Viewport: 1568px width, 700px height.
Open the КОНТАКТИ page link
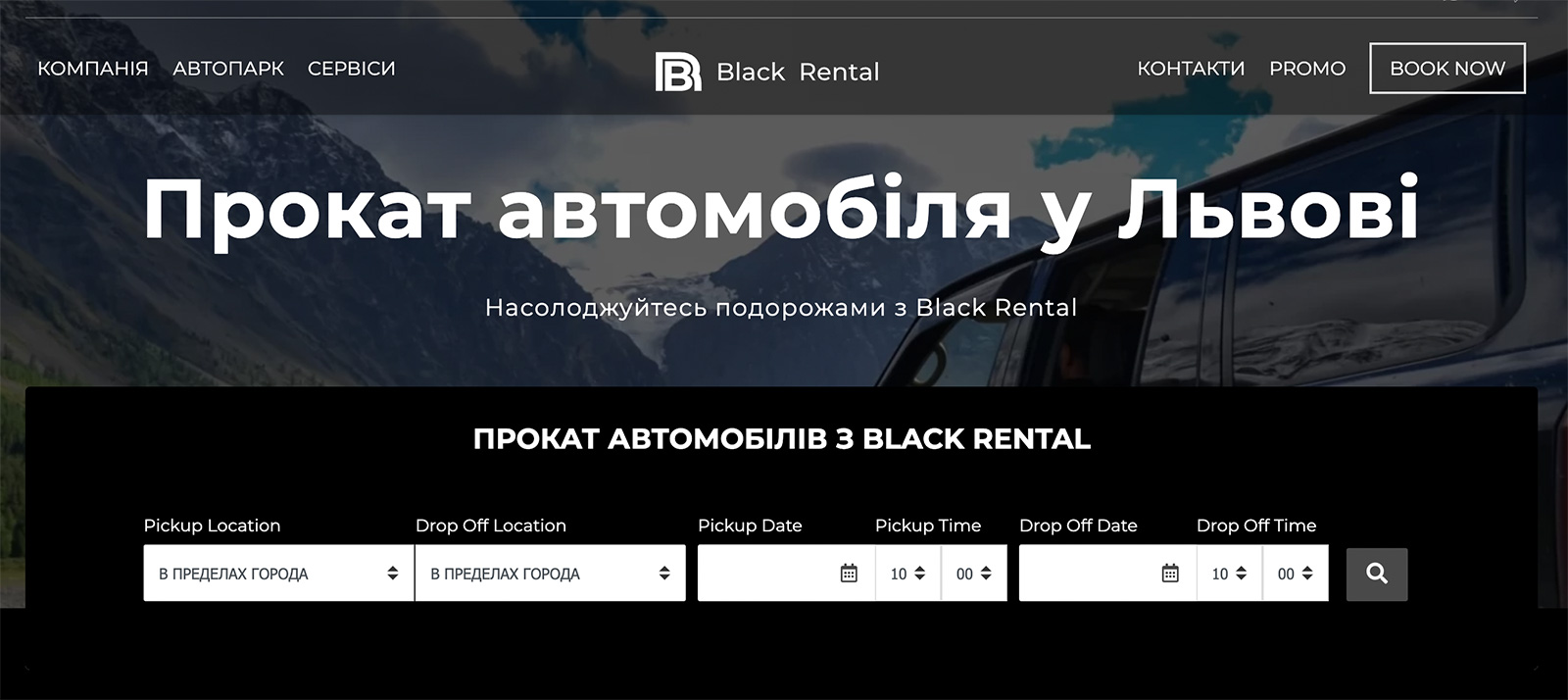coord(1191,69)
